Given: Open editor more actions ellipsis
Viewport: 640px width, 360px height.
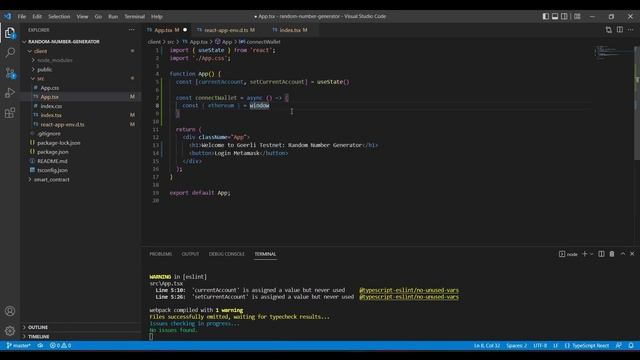Looking at the screenshot, I should click(x=631, y=30).
